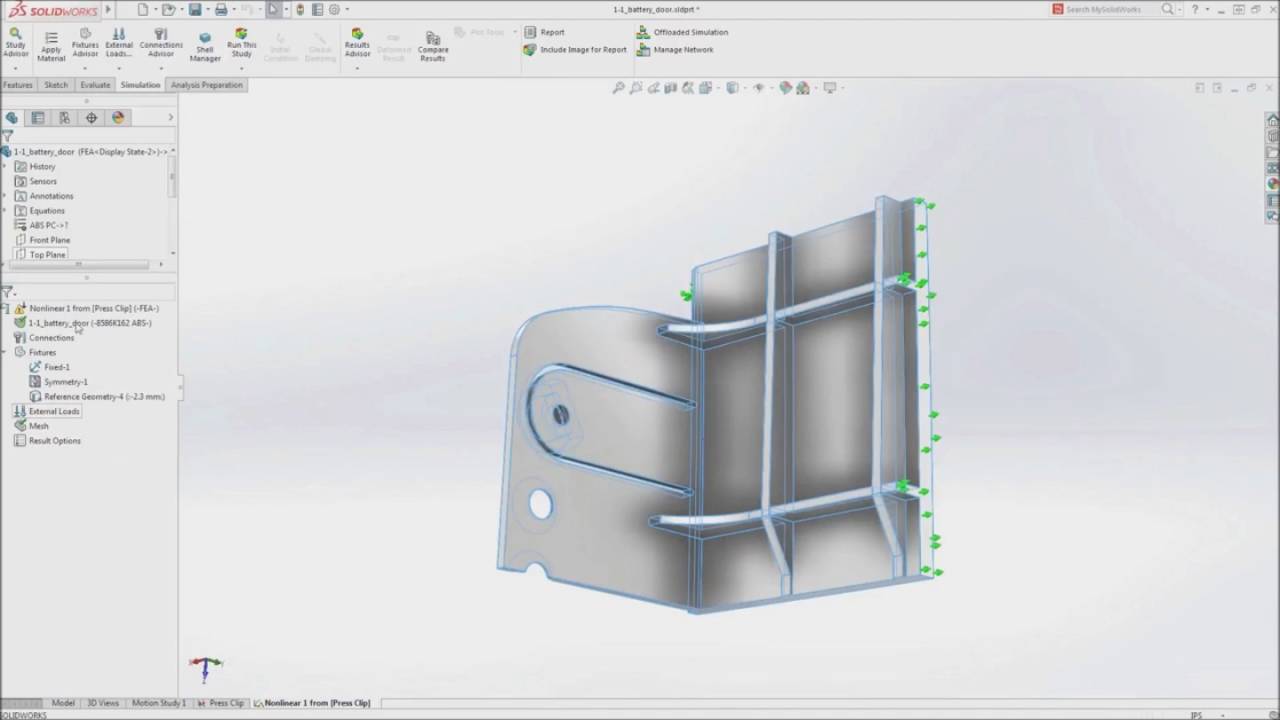This screenshot has height=720, width=1280.
Task: Run This Study
Action: click(x=241, y=42)
